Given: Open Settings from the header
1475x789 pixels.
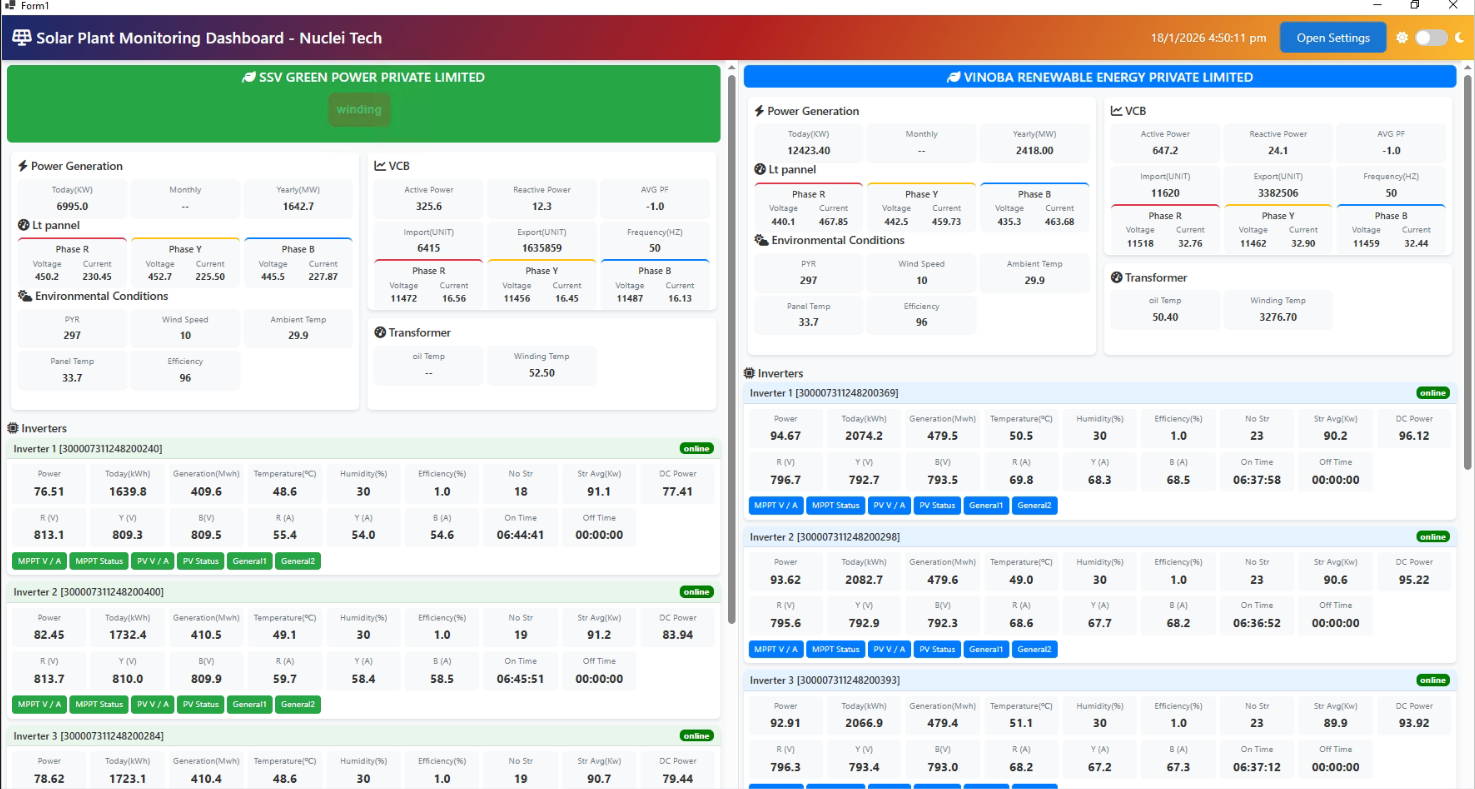Looking at the screenshot, I should pyautogui.click(x=1333, y=38).
